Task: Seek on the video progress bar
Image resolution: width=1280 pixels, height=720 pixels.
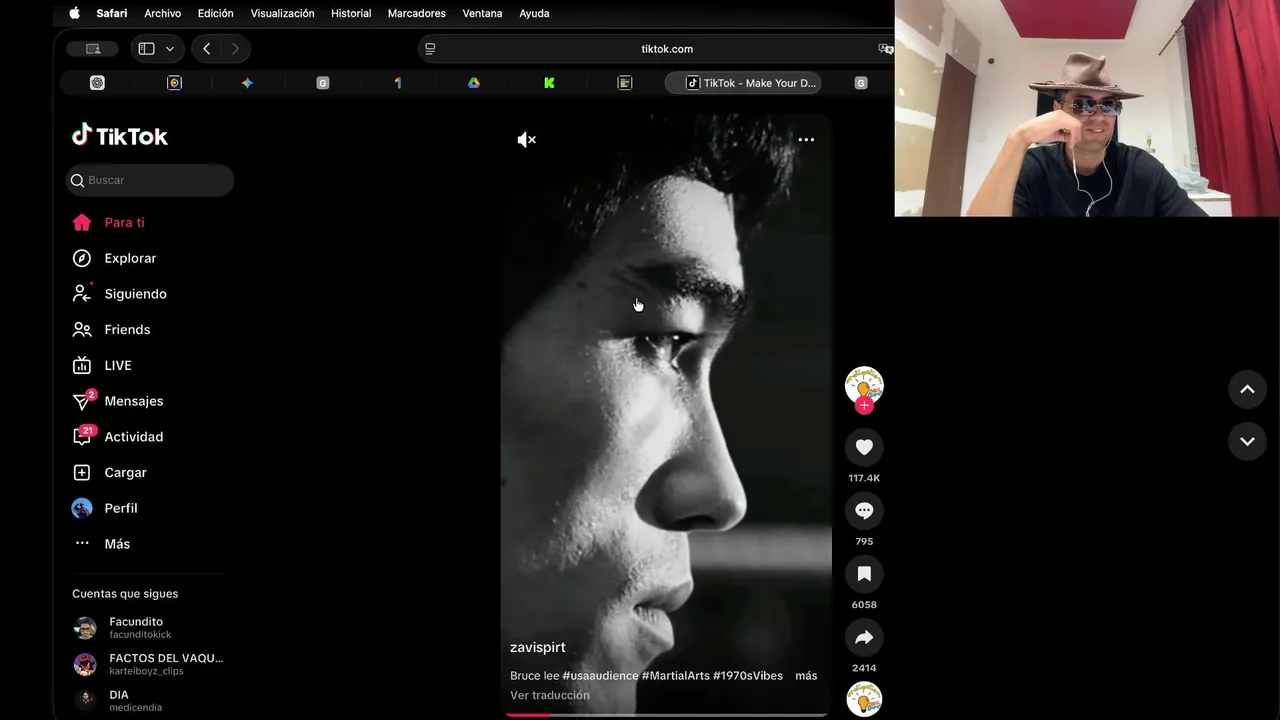Action: click(666, 715)
